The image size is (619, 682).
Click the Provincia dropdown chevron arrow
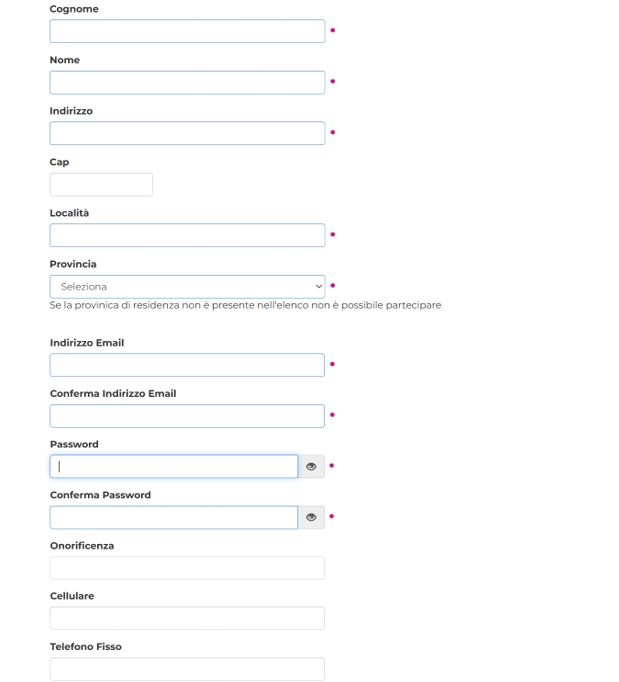click(318, 287)
